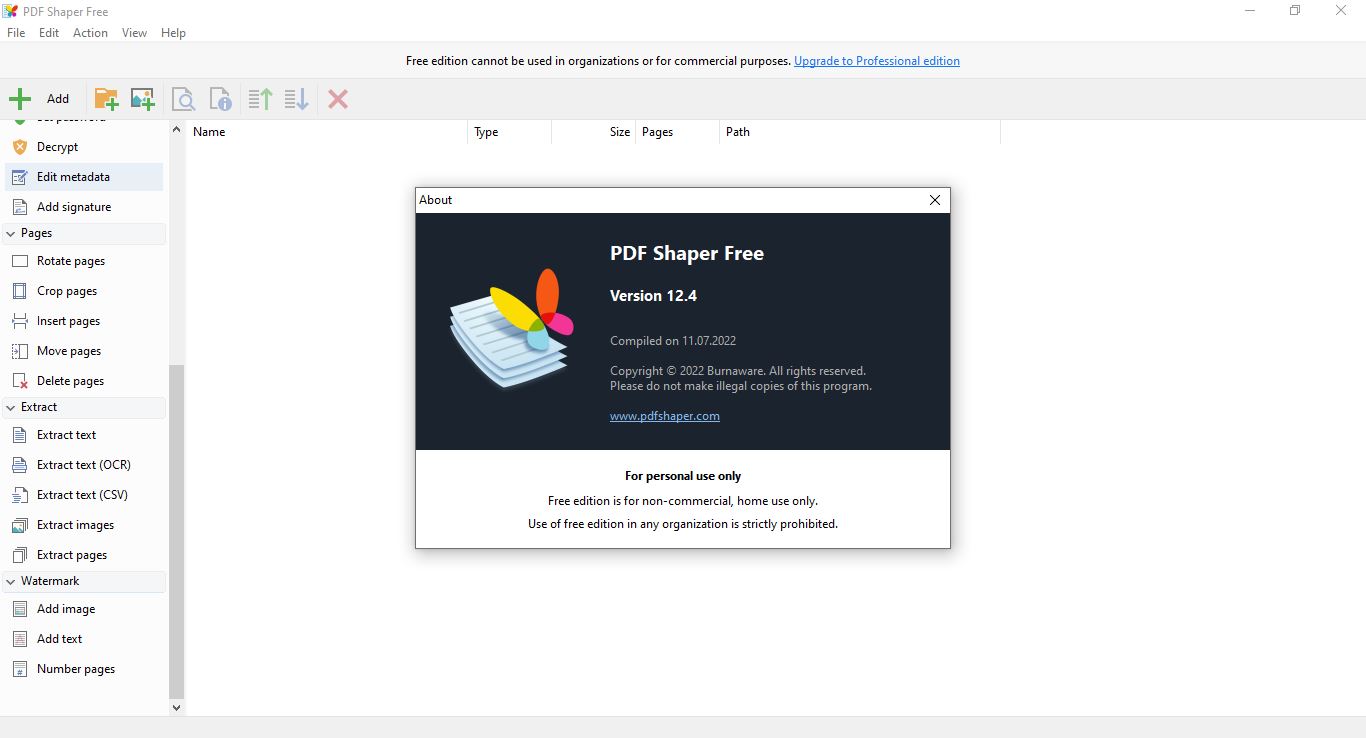Click the Add image files toolbar icon
1366x738 pixels.
click(x=143, y=98)
